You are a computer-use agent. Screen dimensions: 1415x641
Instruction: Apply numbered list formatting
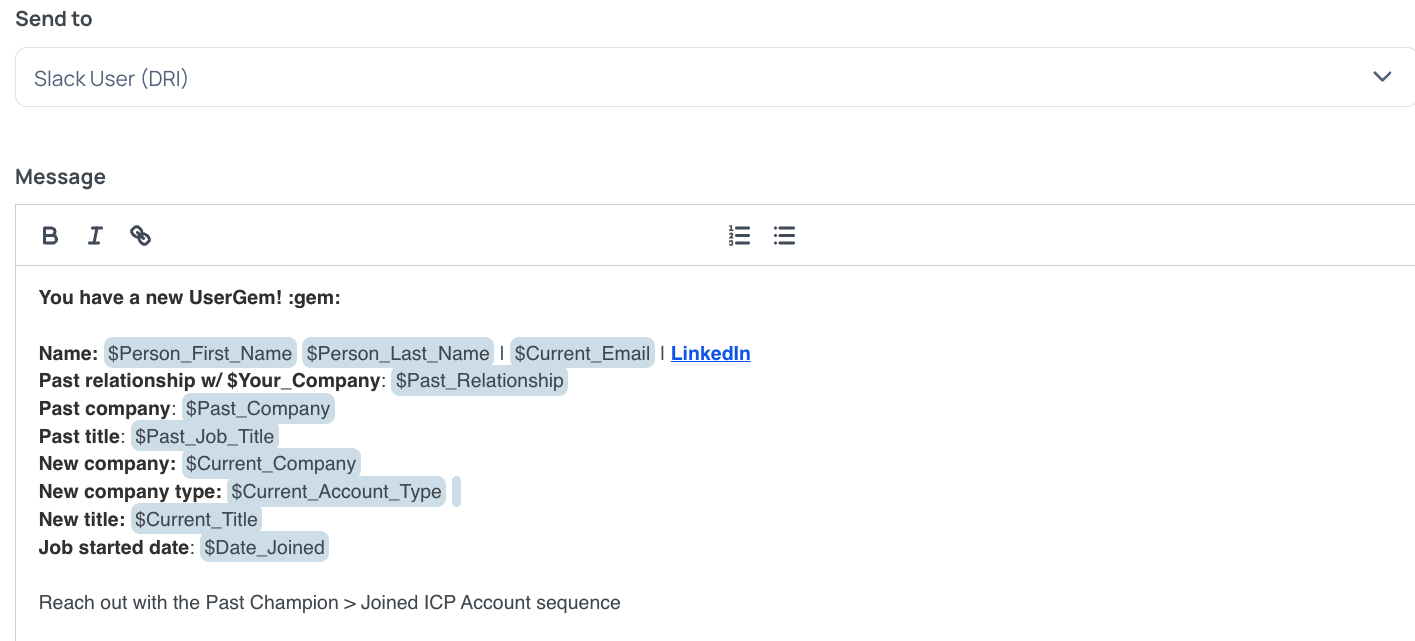(x=739, y=236)
